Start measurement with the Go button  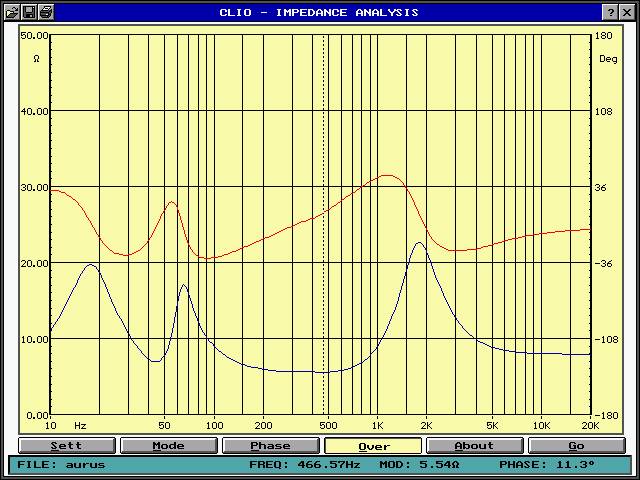click(577, 446)
